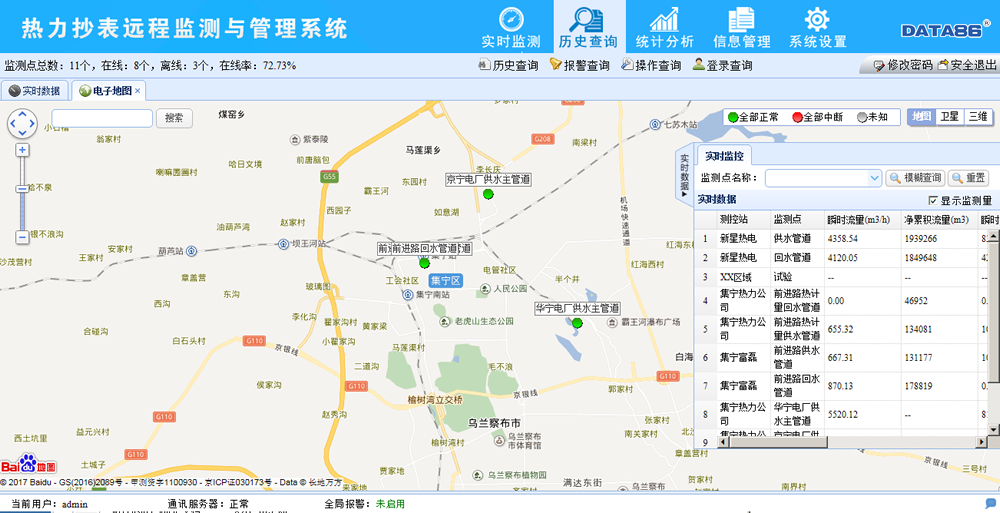Open 实时监测 real-time monitoring module
1000x513 pixels.
click(511, 27)
